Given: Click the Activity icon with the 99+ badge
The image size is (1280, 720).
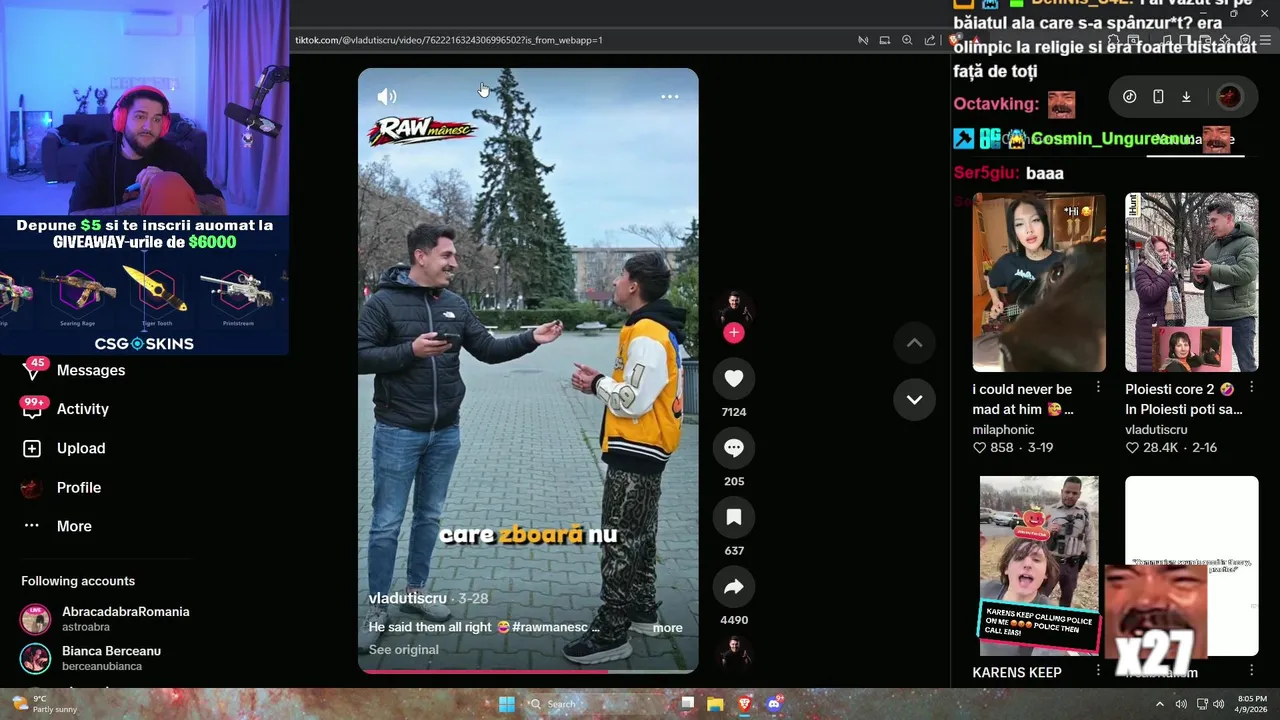Looking at the screenshot, I should [32, 409].
